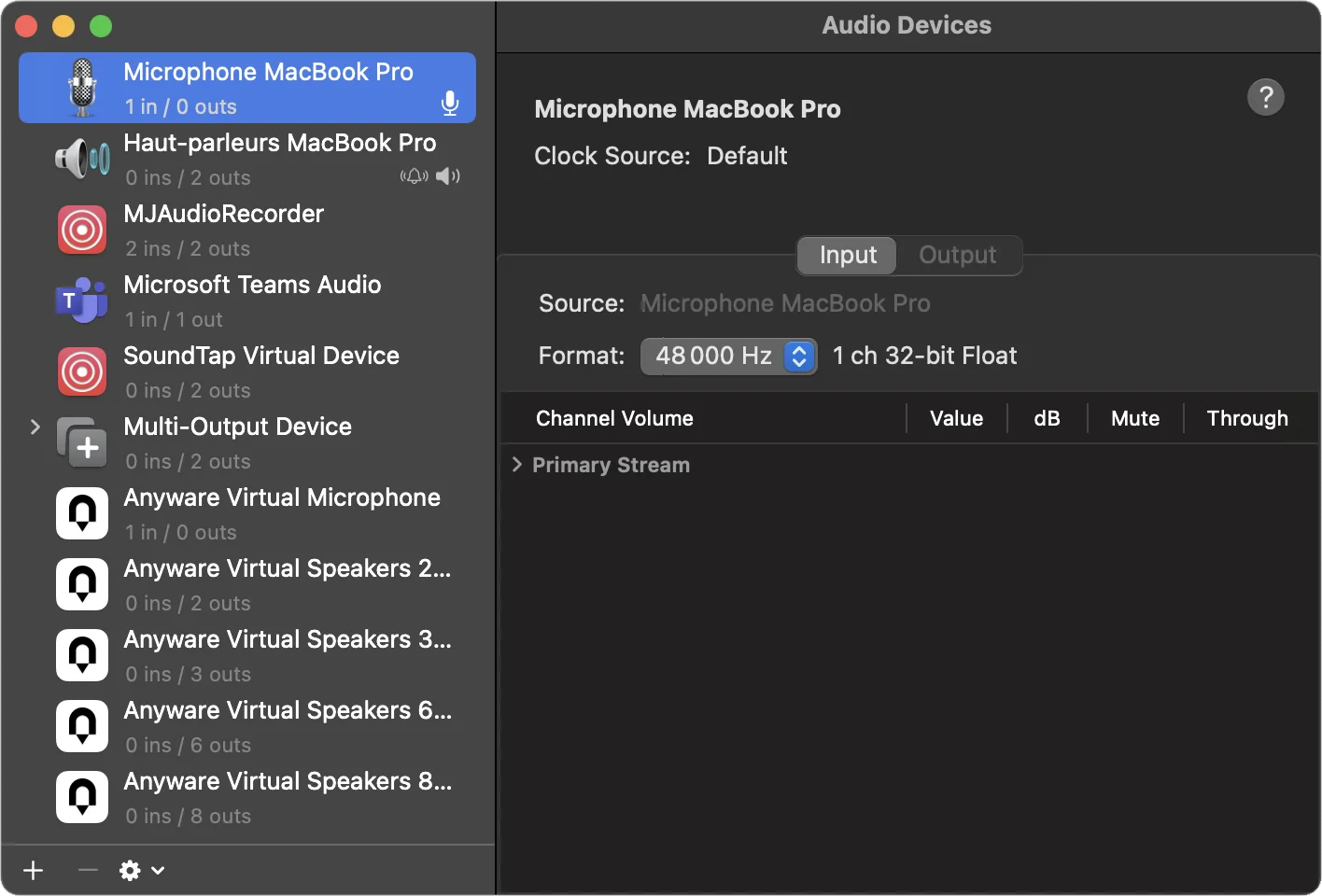
Task: Select Anyware Virtual Speakers 8 name
Action: 288,781
